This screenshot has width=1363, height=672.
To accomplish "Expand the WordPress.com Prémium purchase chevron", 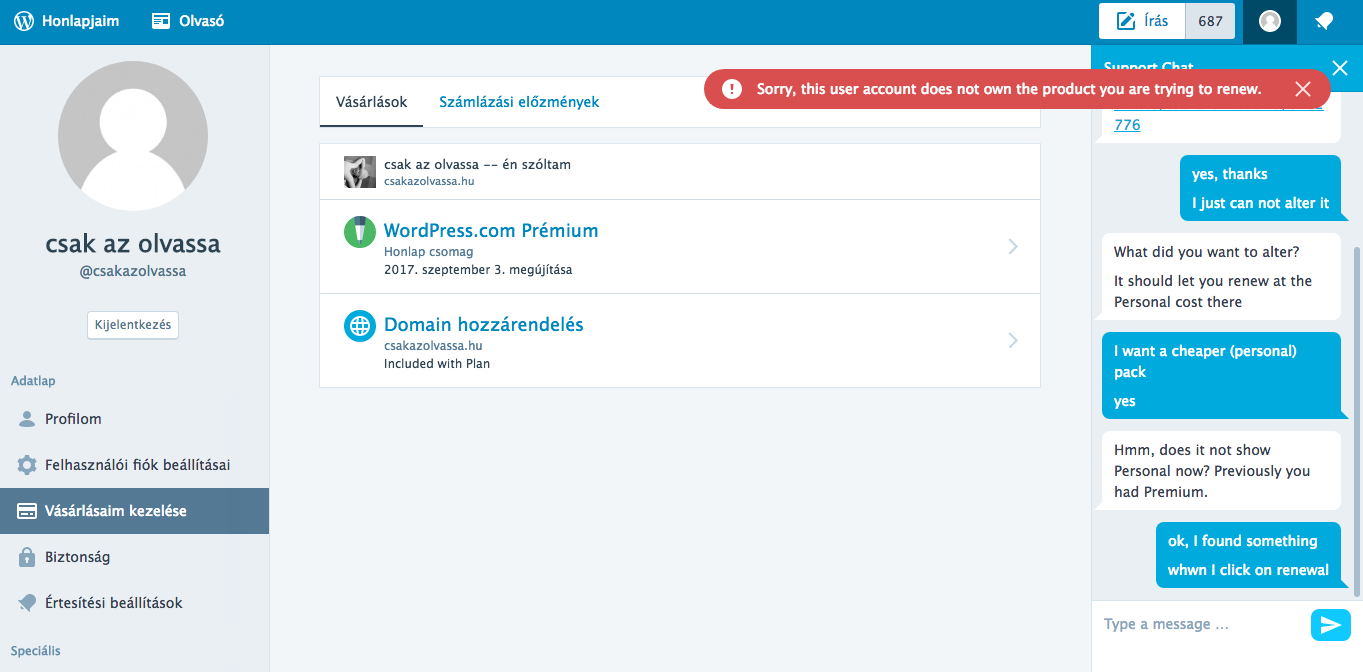I will (x=1013, y=246).
